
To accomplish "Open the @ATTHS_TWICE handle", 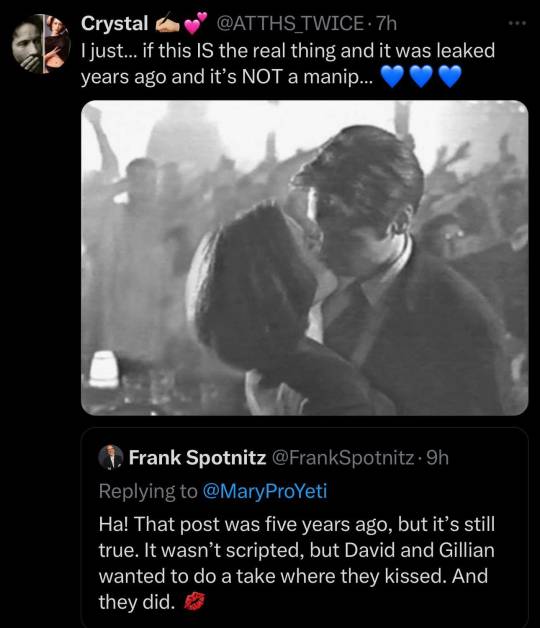I will [290, 23].
